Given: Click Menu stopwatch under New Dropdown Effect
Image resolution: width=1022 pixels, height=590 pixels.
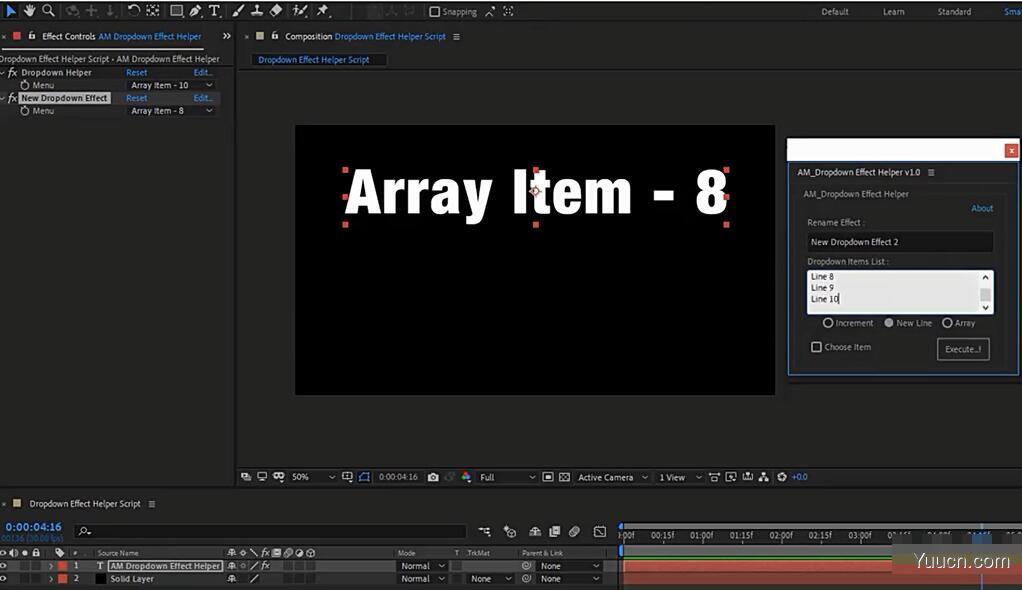Looking at the screenshot, I should pyautogui.click(x=25, y=111).
